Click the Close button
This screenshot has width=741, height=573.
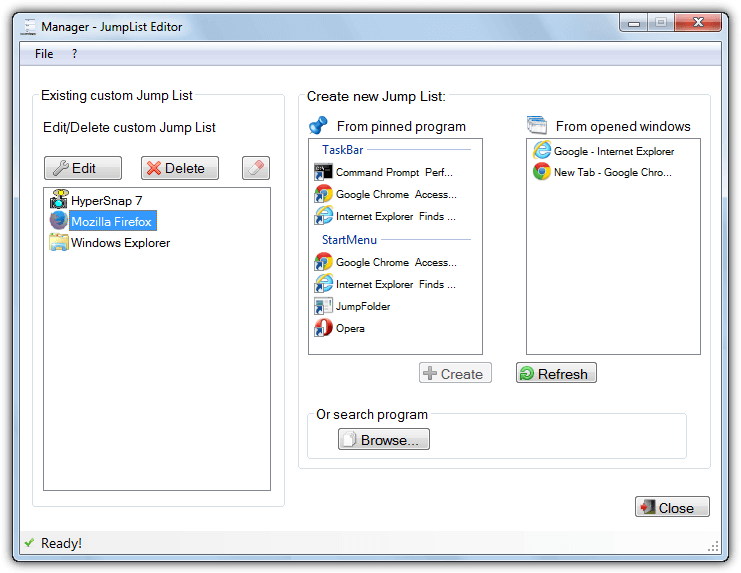[x=672, y=507]
